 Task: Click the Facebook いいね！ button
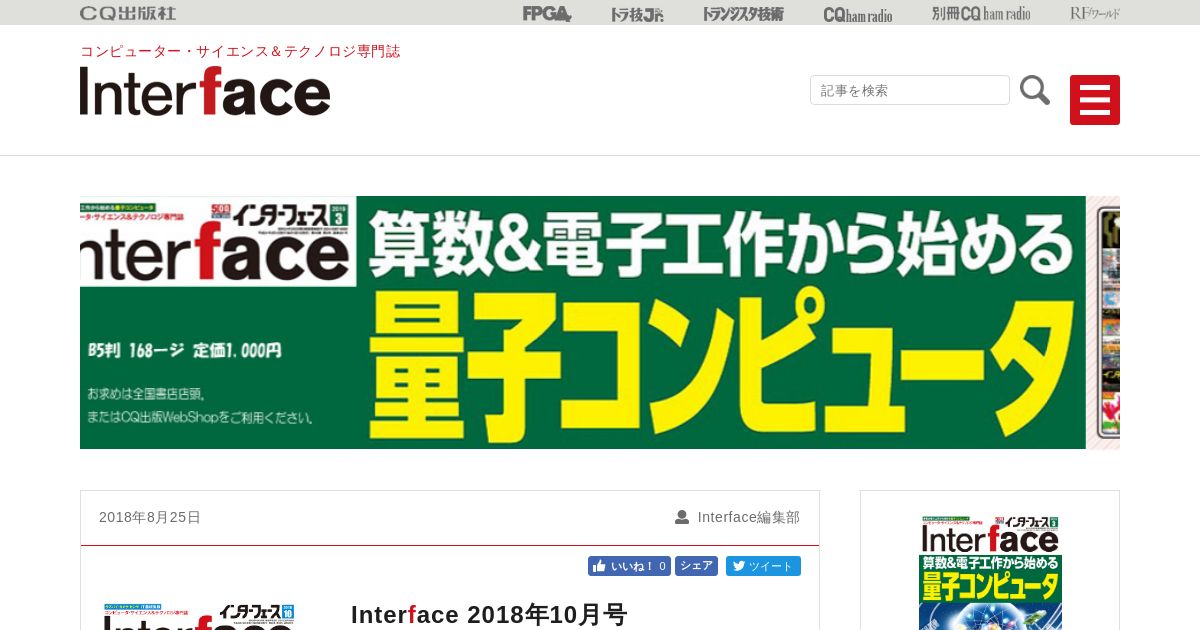tap(629, 566)
